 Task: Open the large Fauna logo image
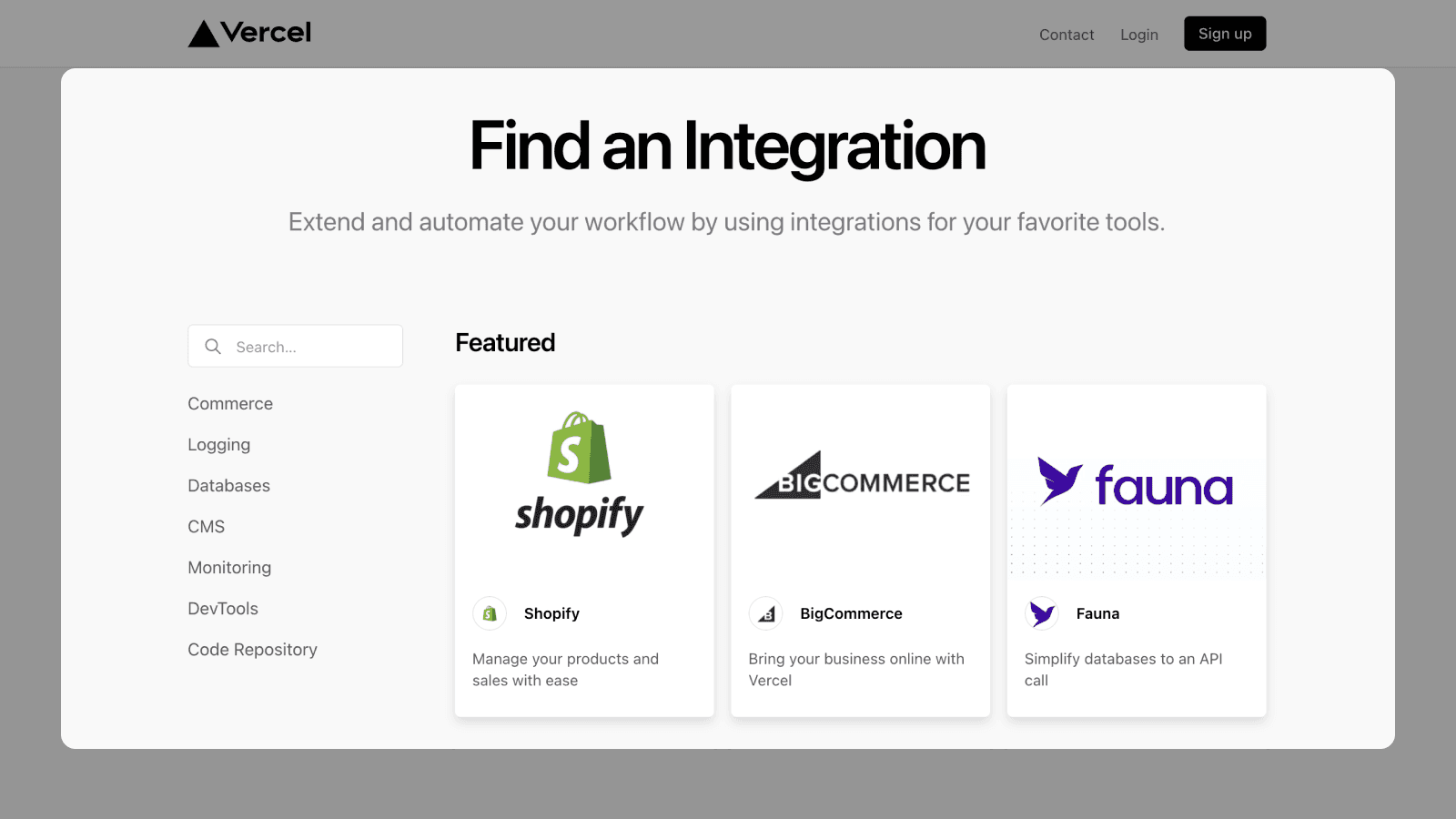point(1136,482)
